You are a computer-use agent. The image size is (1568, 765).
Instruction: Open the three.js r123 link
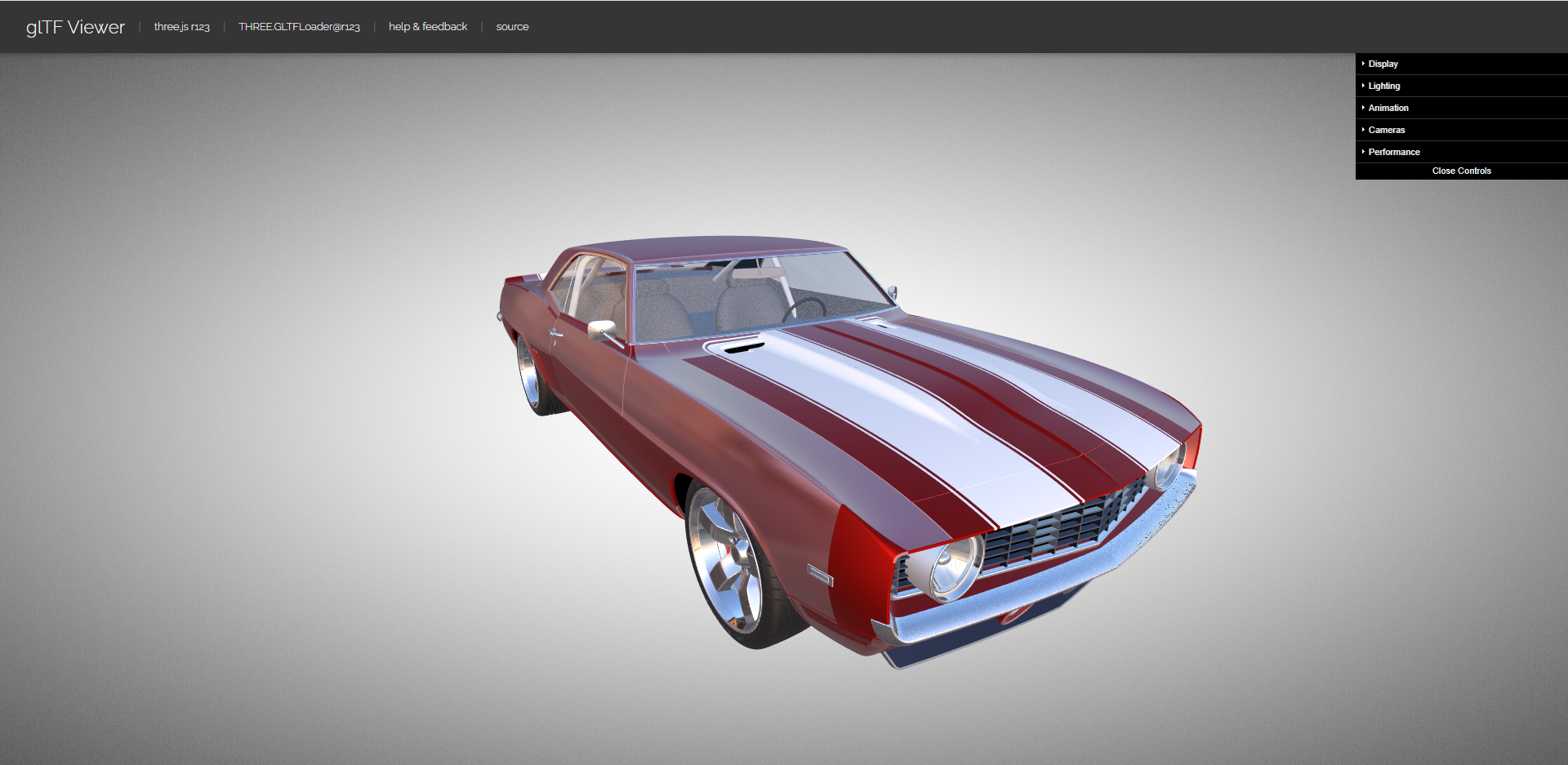tap(181, 27)
